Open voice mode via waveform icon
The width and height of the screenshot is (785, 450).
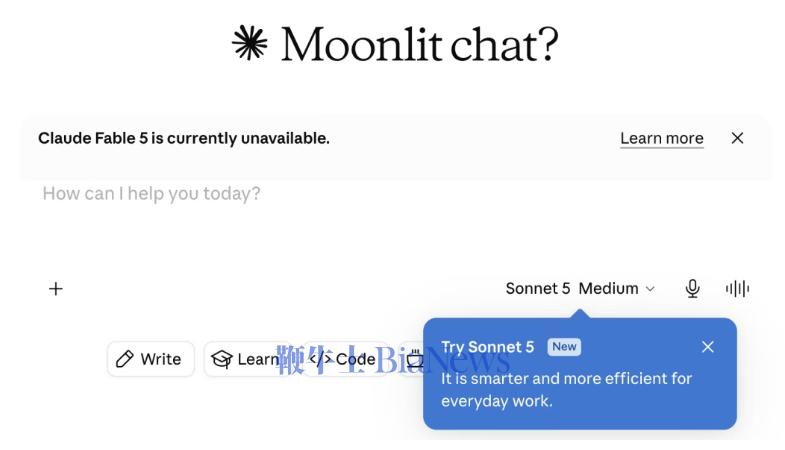[737, 288]
